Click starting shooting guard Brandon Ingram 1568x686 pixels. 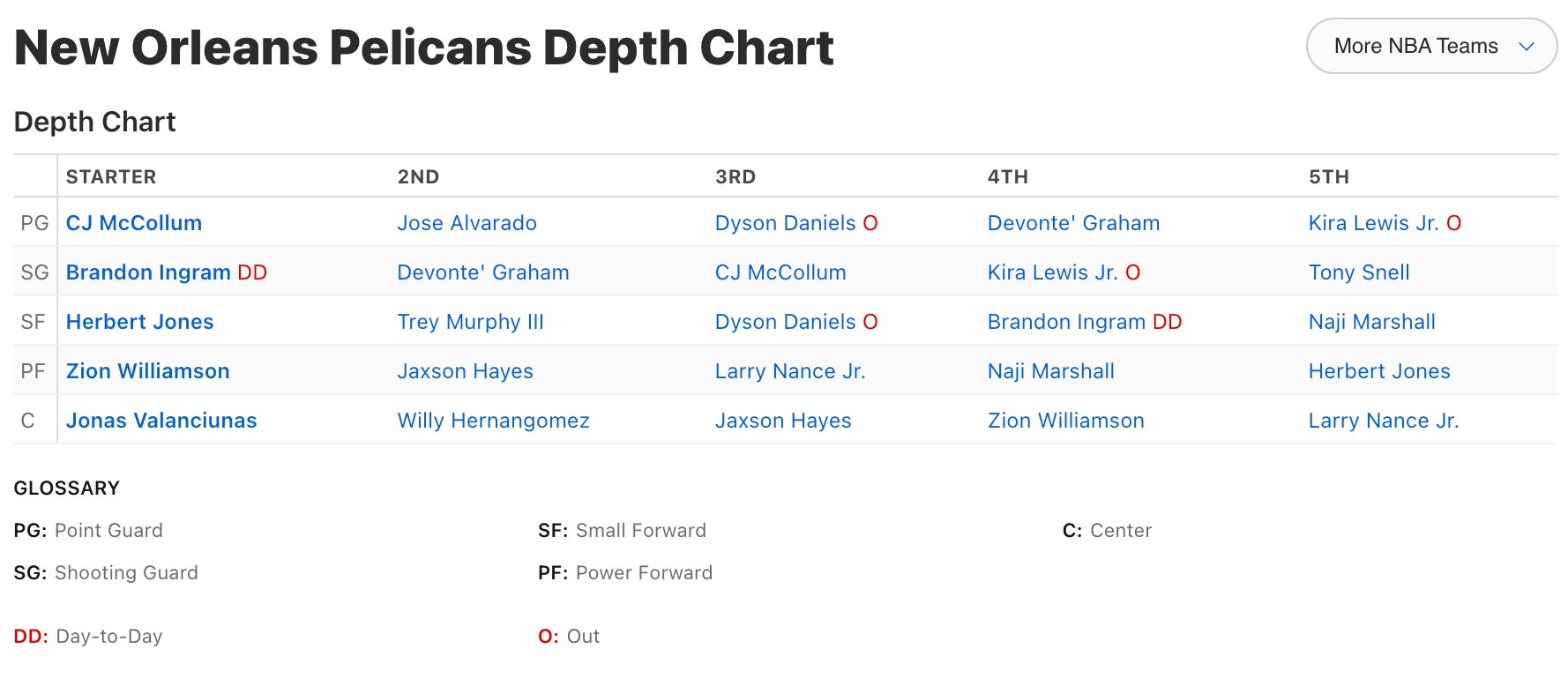click(x=148, y=272)
